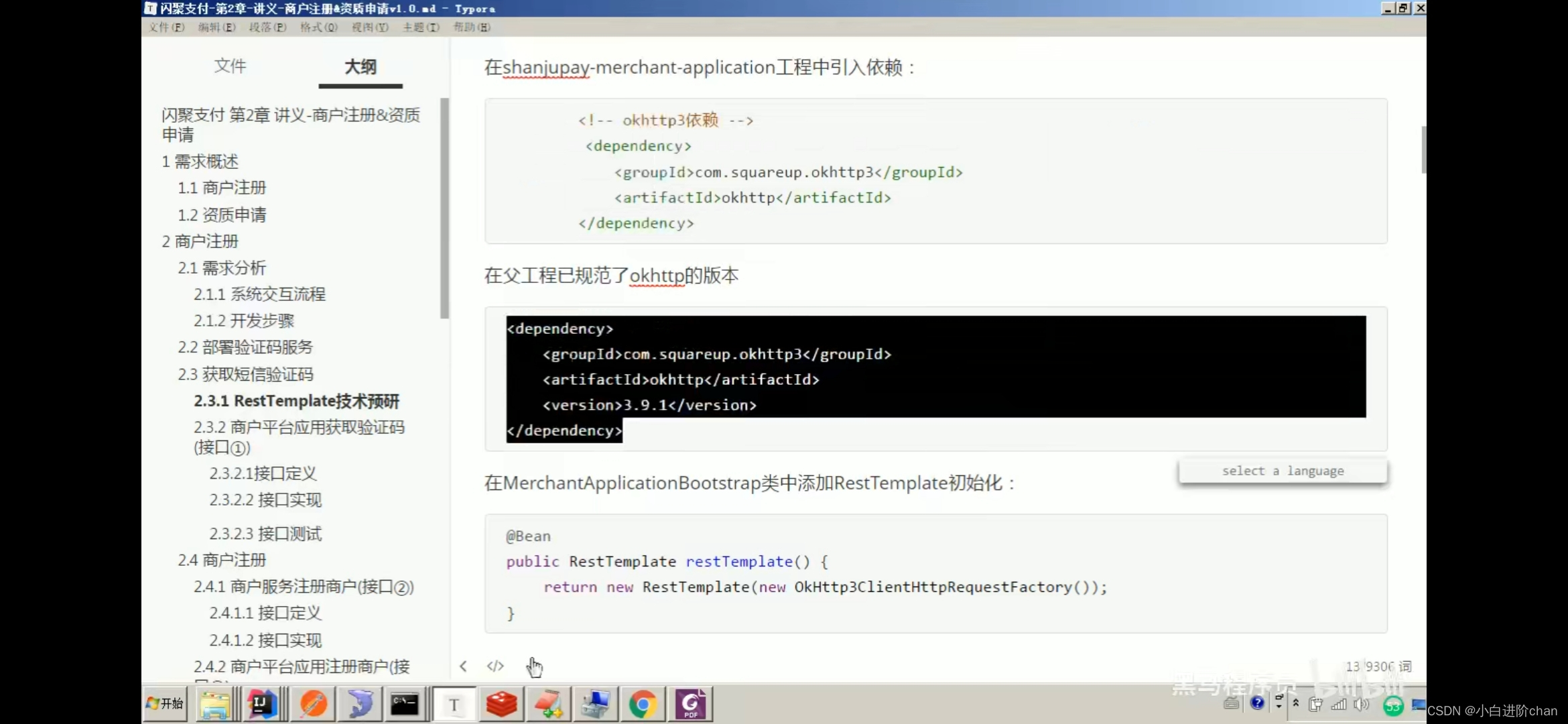The image size is (1568, 724).
Task: Open the Postman taskbar icon
Action: (x=313, y=705)
